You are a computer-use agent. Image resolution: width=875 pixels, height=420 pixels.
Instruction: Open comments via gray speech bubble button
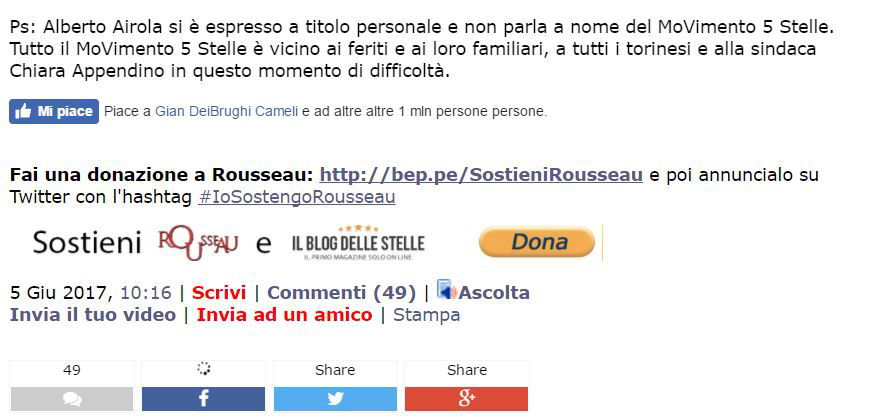(71, 399)
